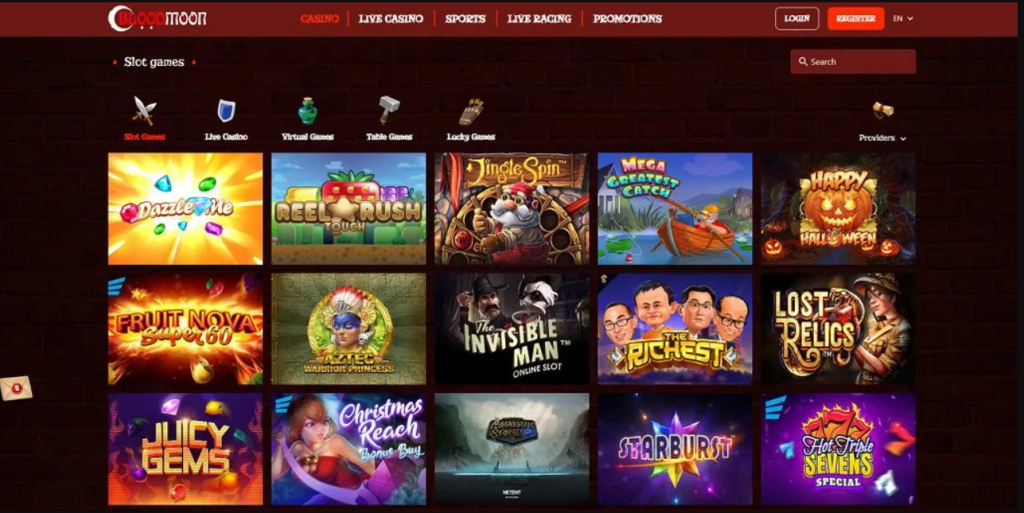Click the red Register button
Viewport: 1024px width, 513px height.
point(856,19)
